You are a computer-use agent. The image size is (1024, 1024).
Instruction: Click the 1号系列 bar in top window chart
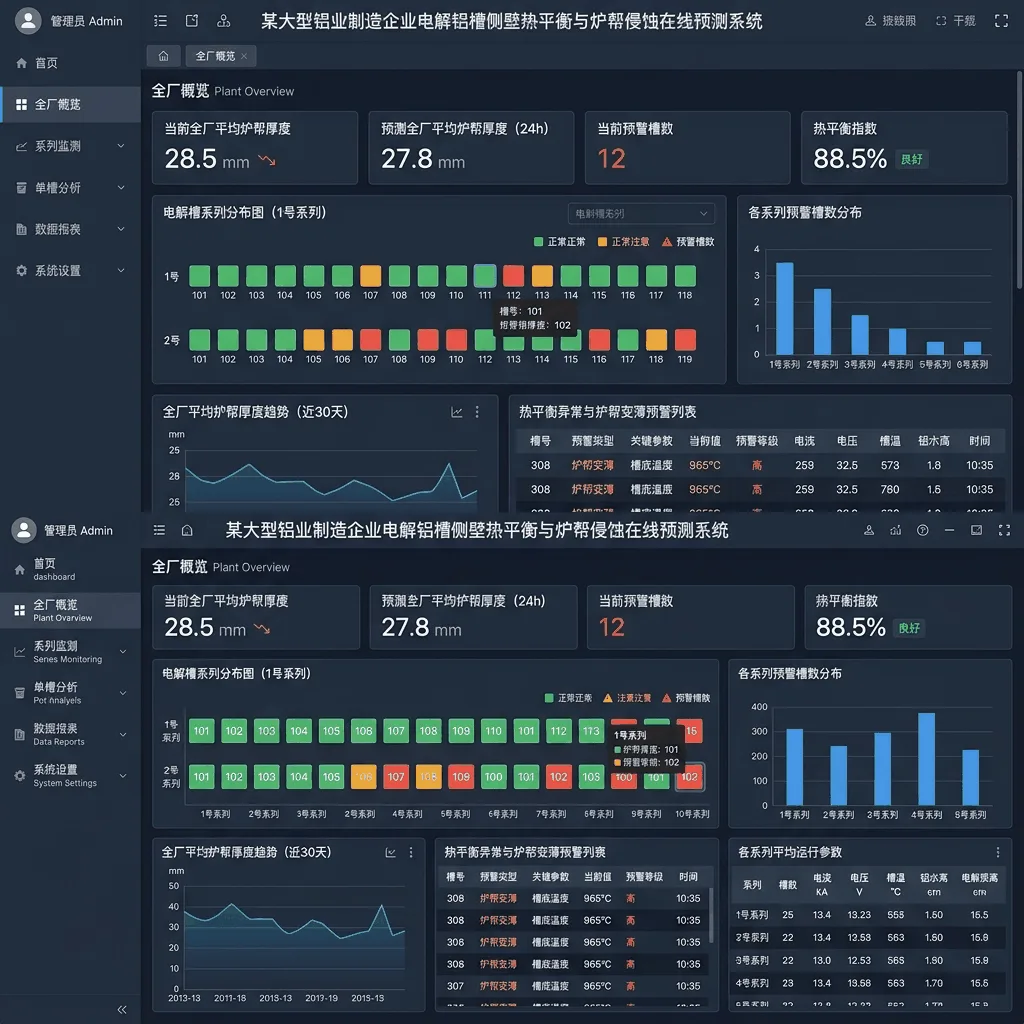coord(784,308)
